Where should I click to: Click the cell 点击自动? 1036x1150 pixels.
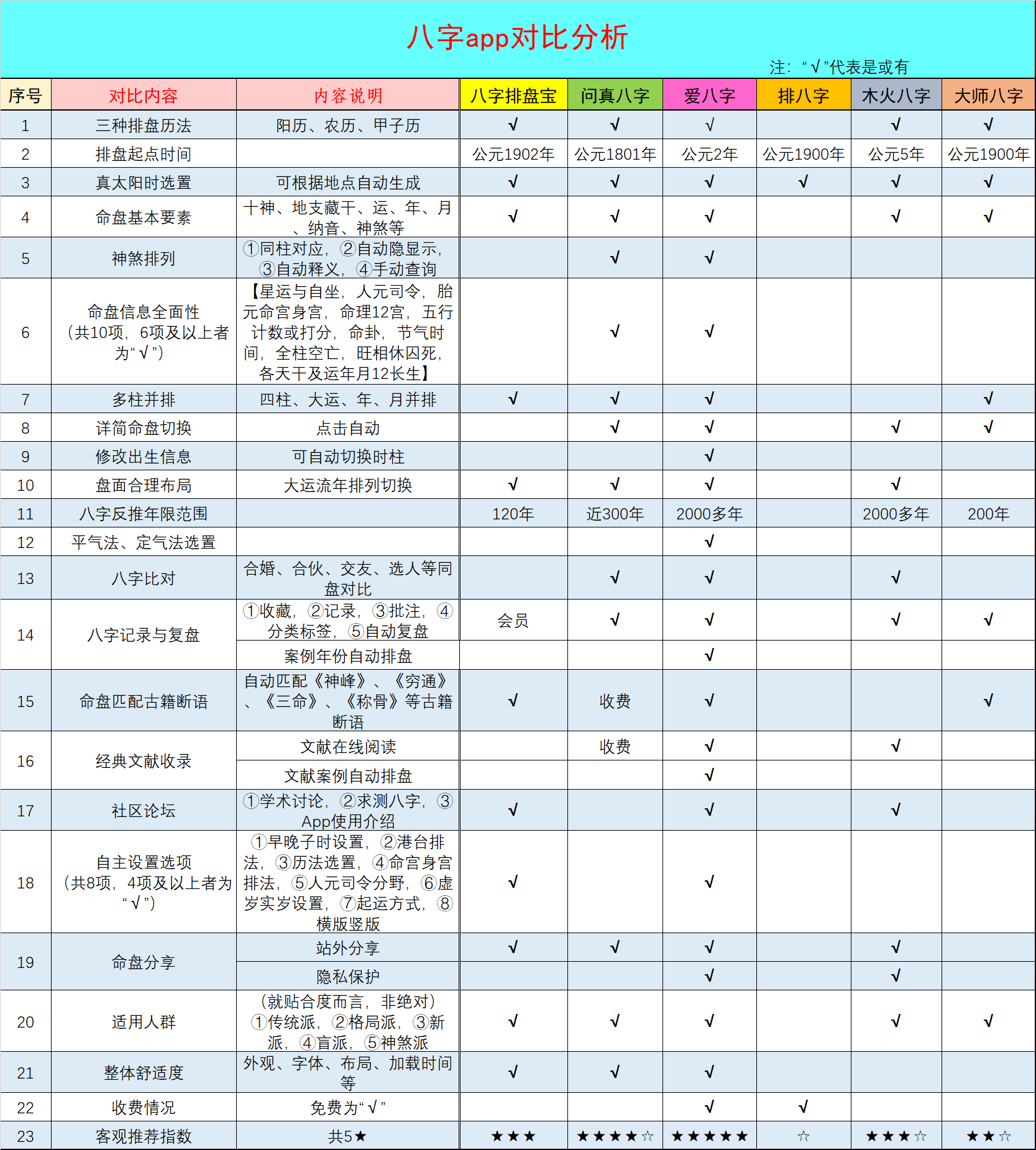(348, 427)
